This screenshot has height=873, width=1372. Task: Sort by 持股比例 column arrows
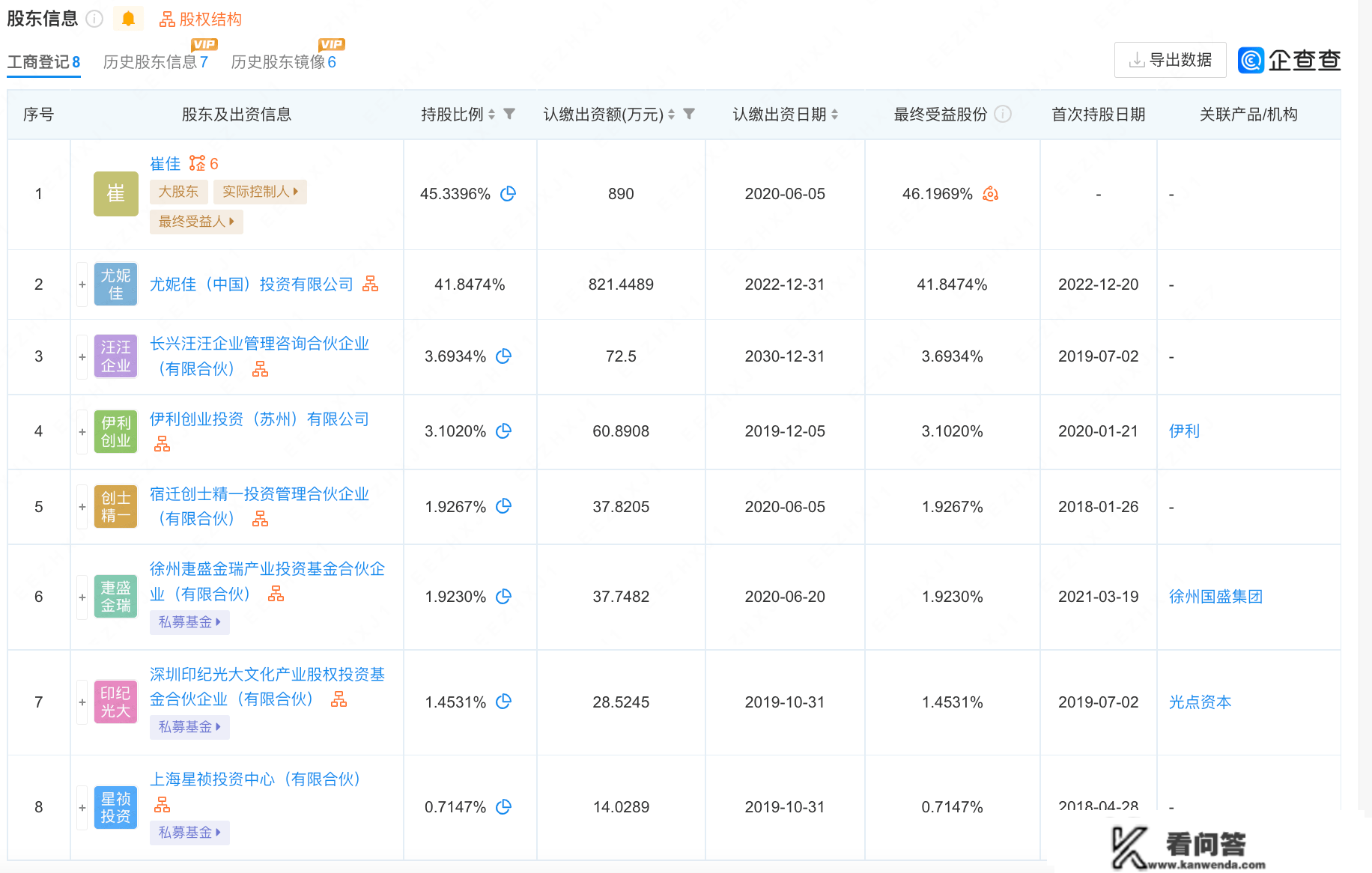491,115
